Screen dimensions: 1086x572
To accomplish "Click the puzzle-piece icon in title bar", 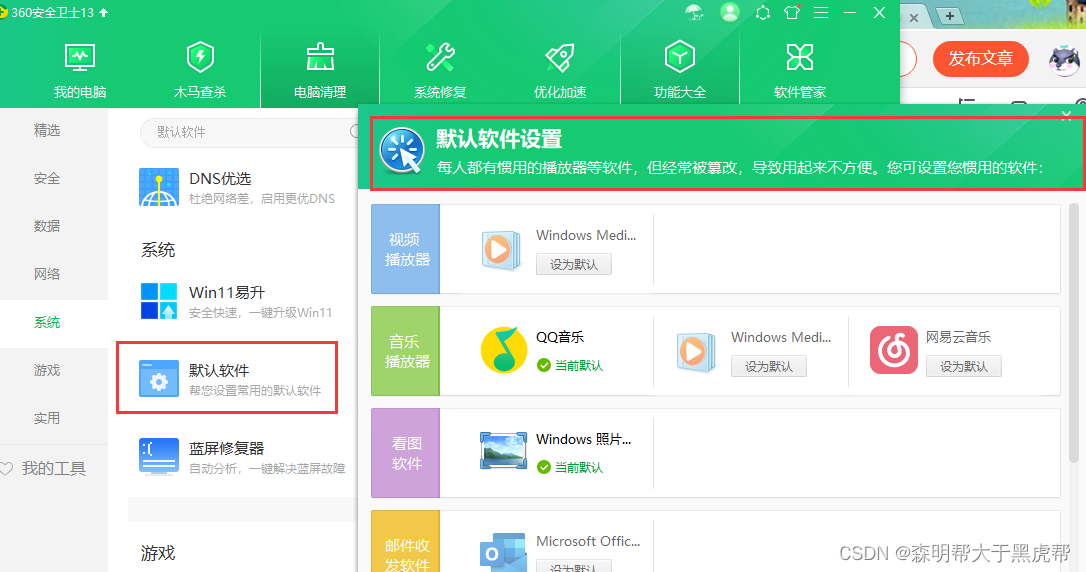I will pos(763,12).
